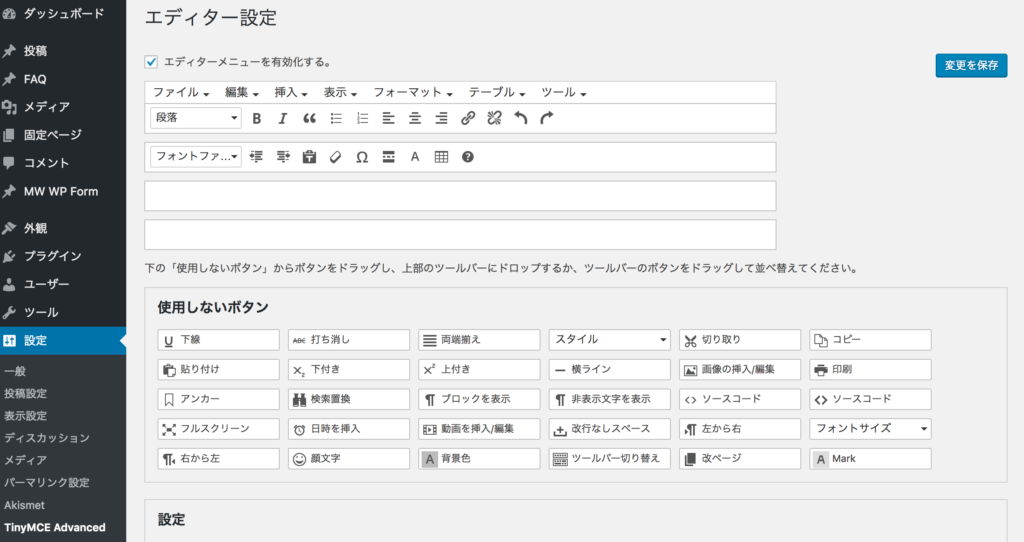This screenshot has width=1024, height=542.
Task: Click the undo arrow icon
Action: pos(520,118)
